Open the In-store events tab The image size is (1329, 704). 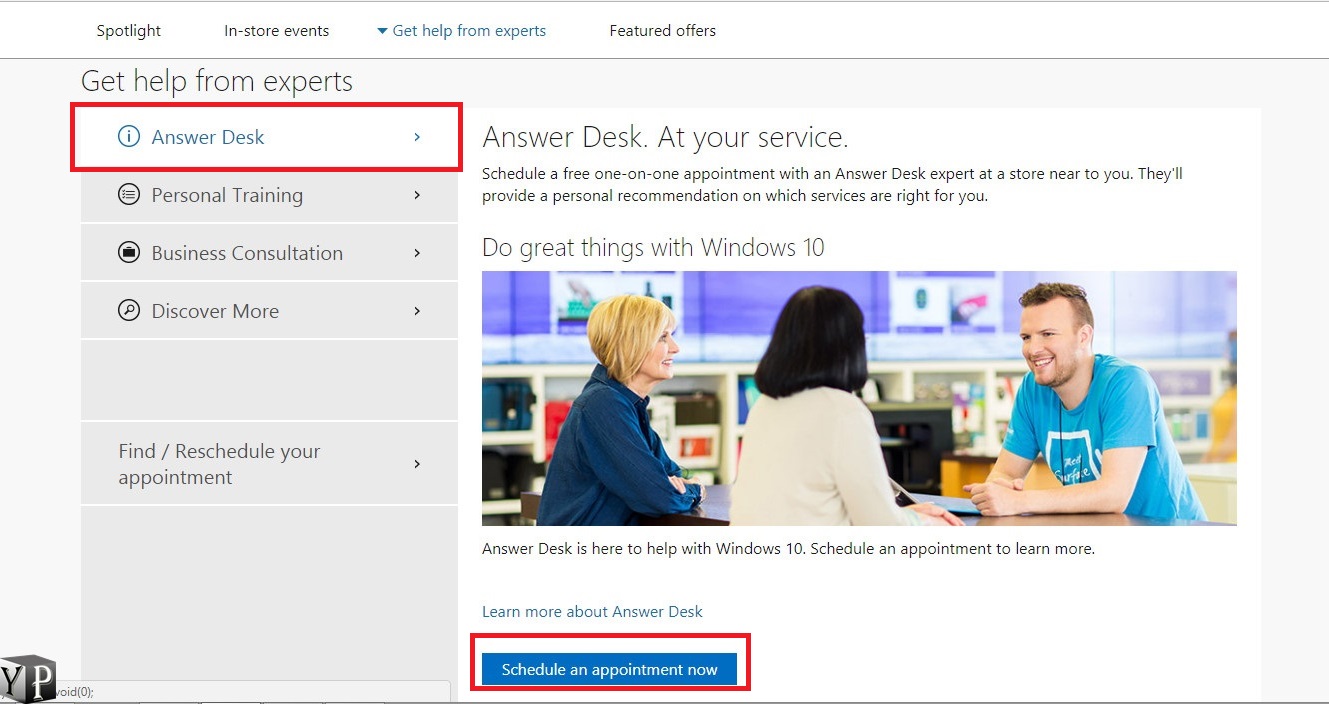[x=277, y=31]
